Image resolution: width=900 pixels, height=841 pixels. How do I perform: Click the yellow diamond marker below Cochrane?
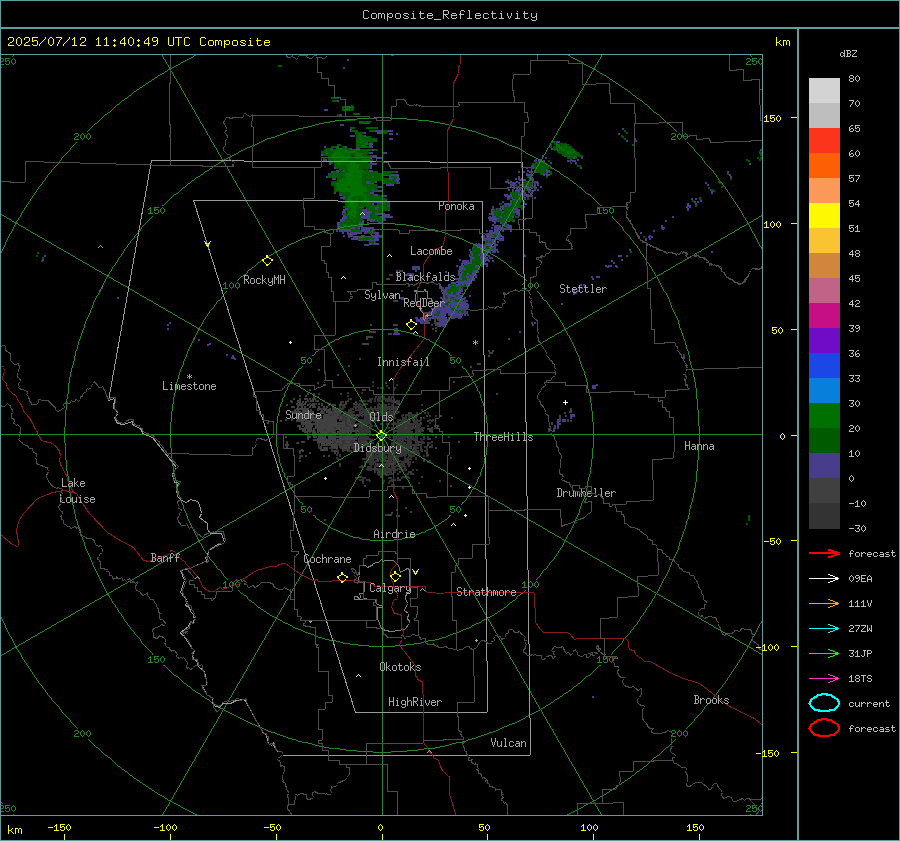342,577
